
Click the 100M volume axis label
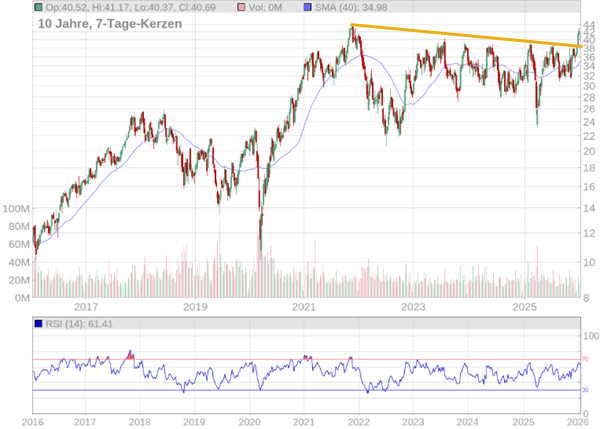click(16, 209)
